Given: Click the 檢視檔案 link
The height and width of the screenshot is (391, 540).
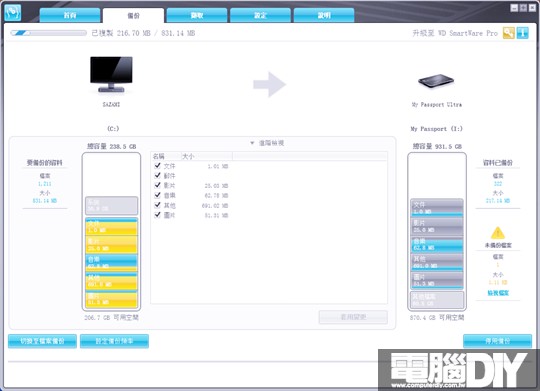Looking at the screenshot, I should tap(498, 293).
